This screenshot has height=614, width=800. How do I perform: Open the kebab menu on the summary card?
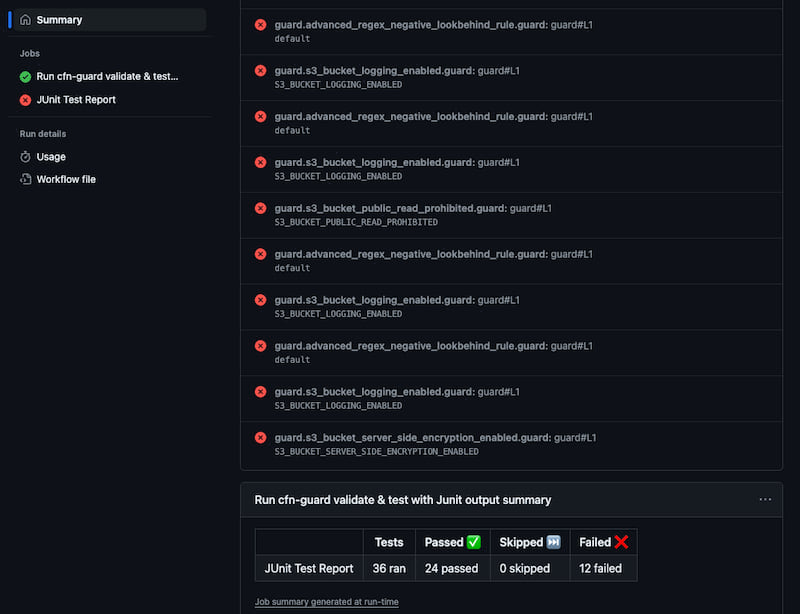pos(765,499)
